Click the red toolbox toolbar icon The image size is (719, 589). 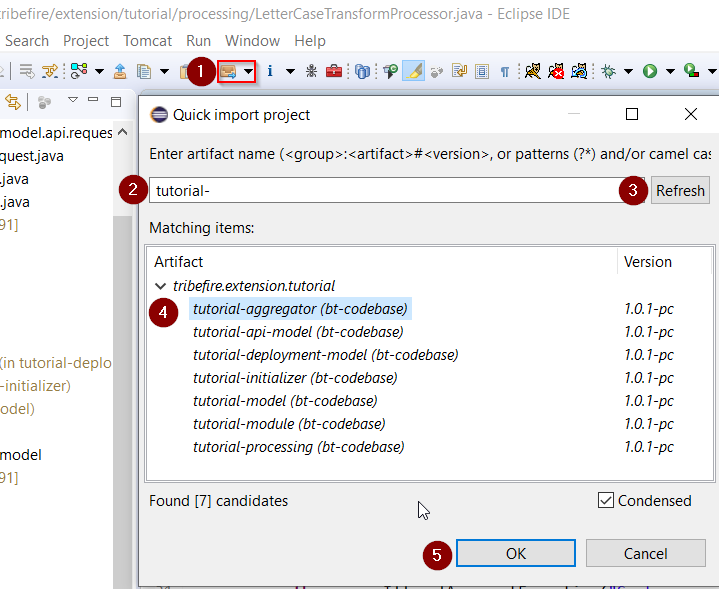[x=334, y=71]
